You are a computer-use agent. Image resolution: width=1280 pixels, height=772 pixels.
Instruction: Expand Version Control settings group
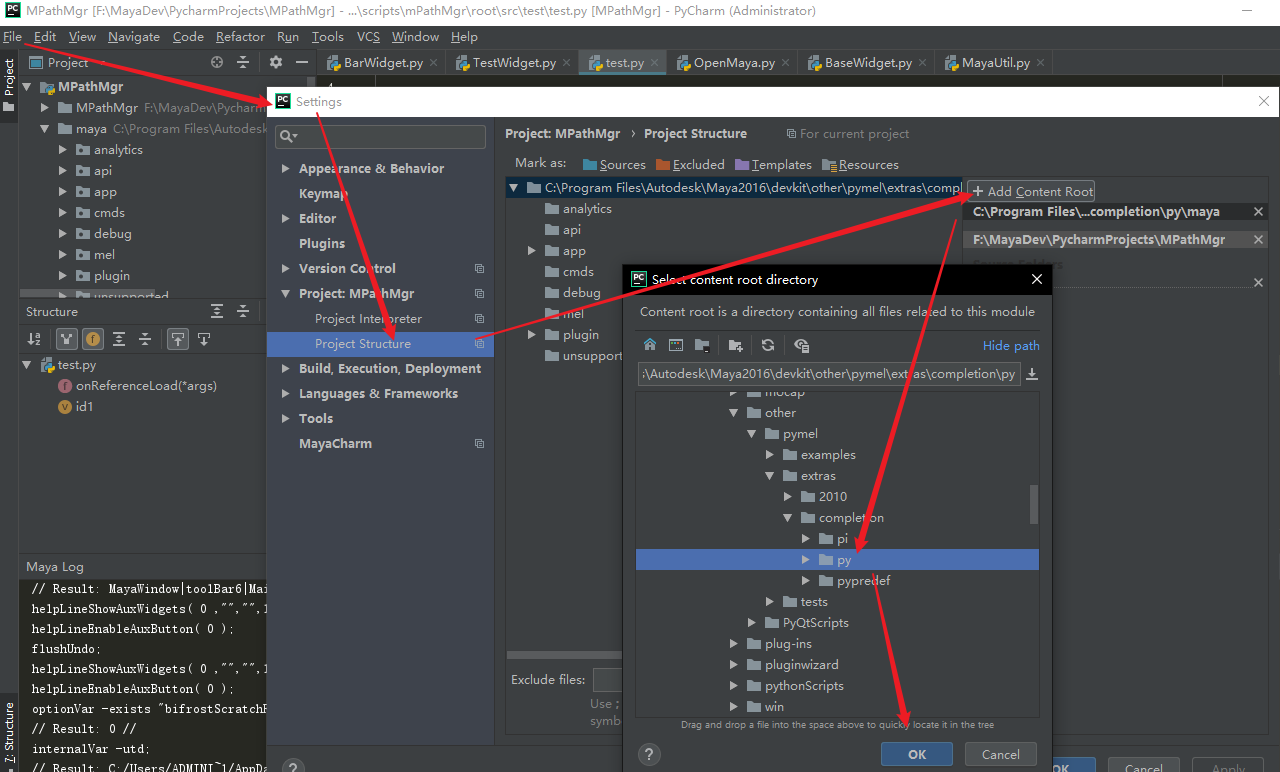tap(285, 269)
